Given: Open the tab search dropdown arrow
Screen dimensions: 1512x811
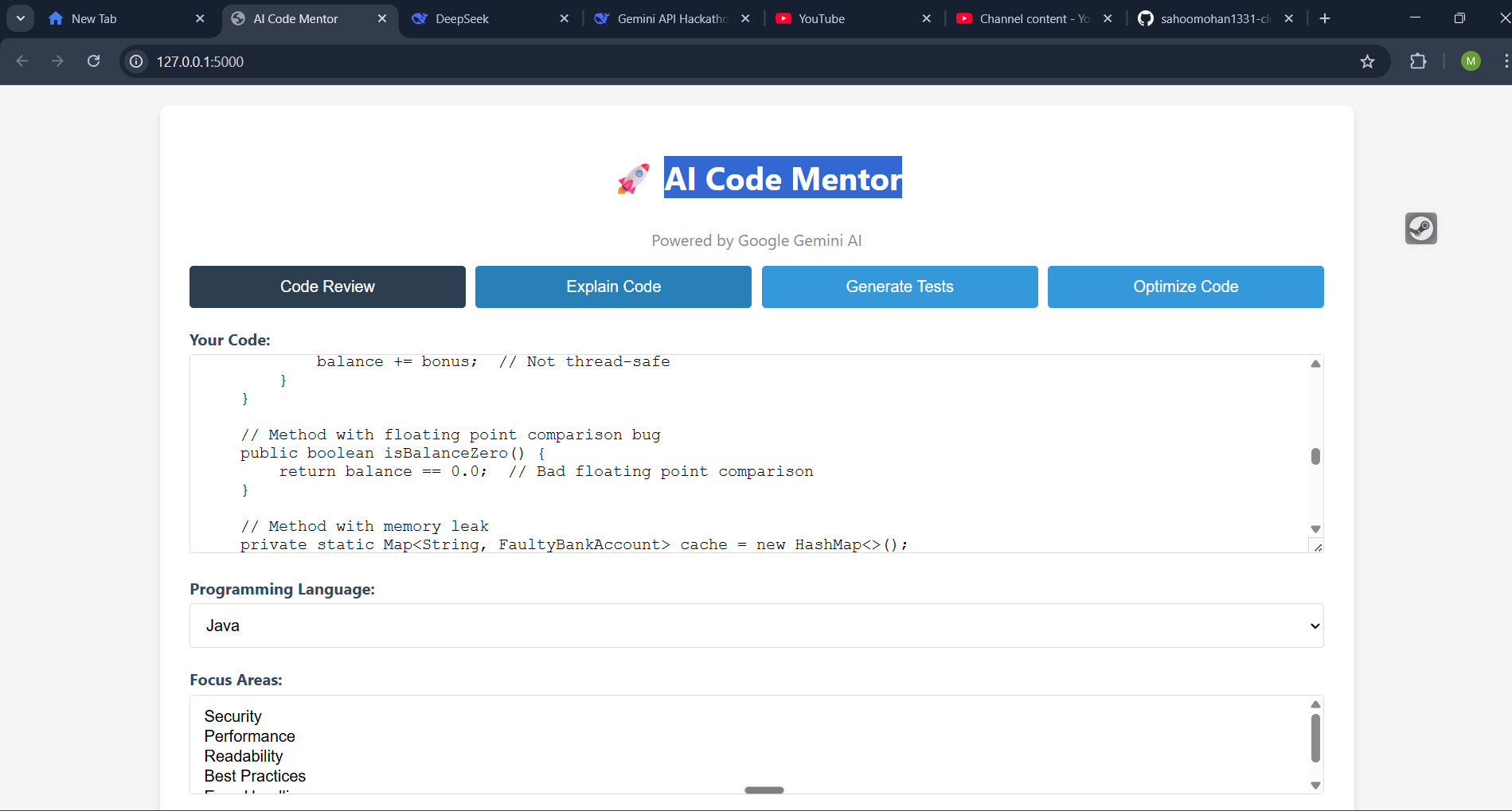Looking at the screenshot, I should click(21, 18).
